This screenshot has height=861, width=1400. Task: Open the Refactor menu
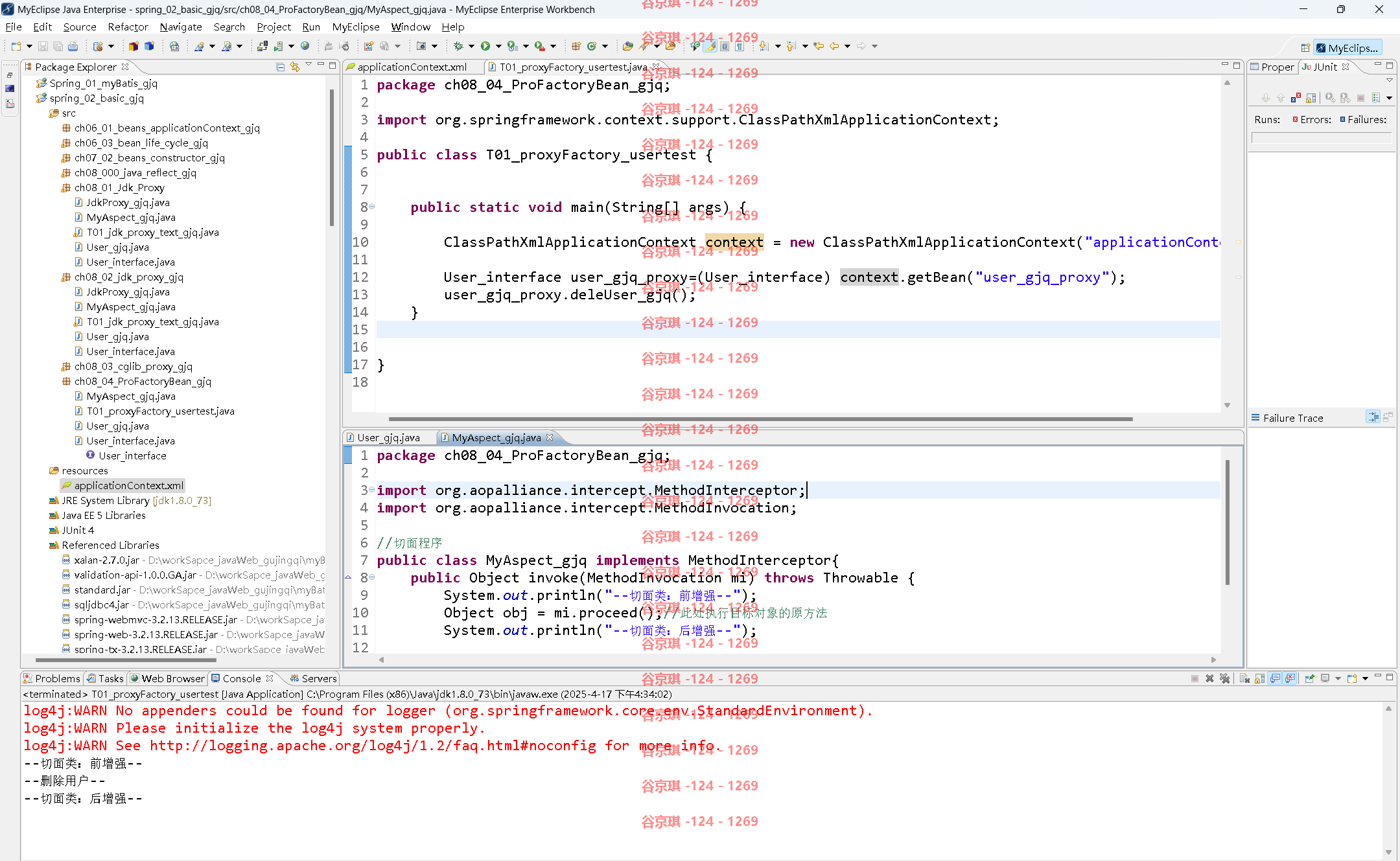tap(128, 27)
